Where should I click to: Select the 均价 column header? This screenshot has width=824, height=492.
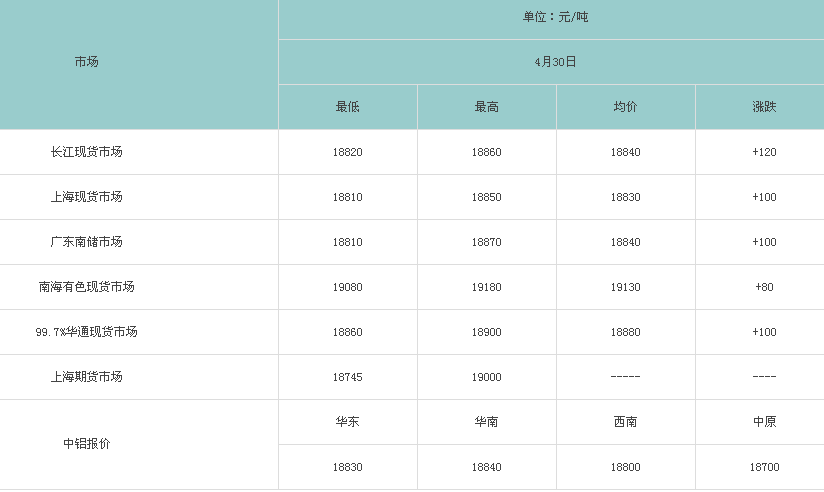tap(625, 107)
